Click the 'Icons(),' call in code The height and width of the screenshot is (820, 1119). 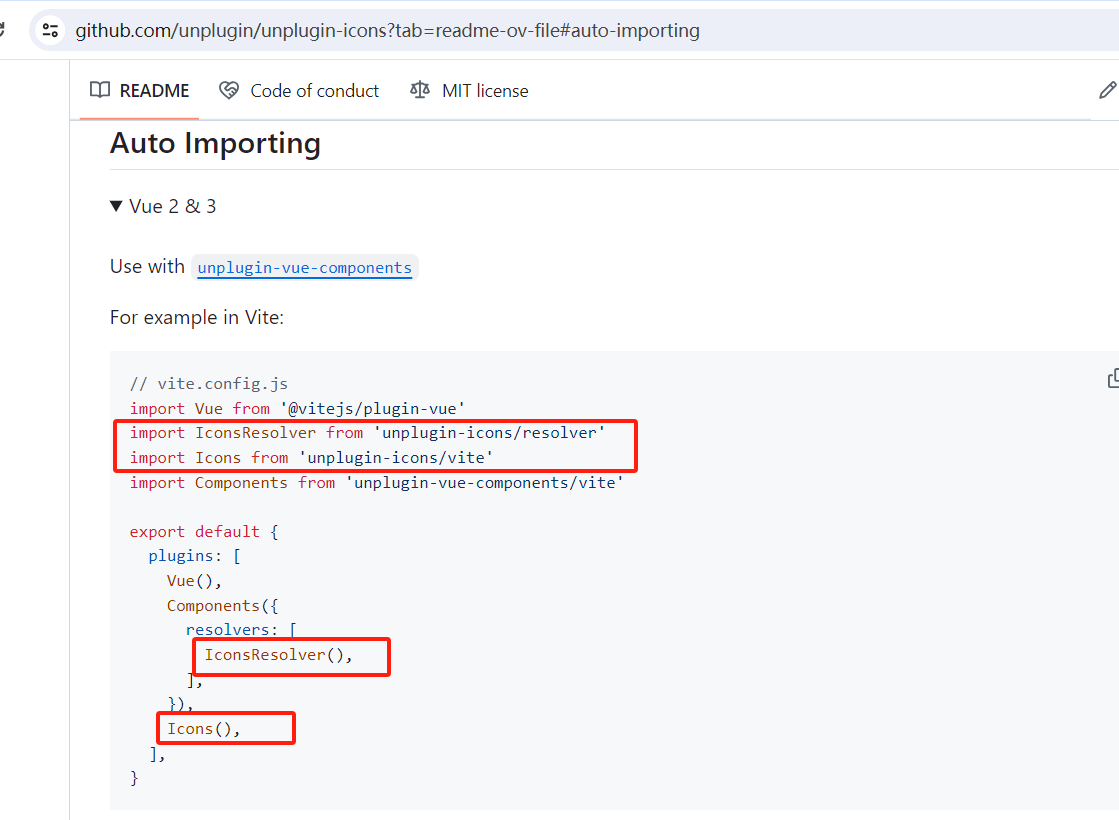click(203, 729)
